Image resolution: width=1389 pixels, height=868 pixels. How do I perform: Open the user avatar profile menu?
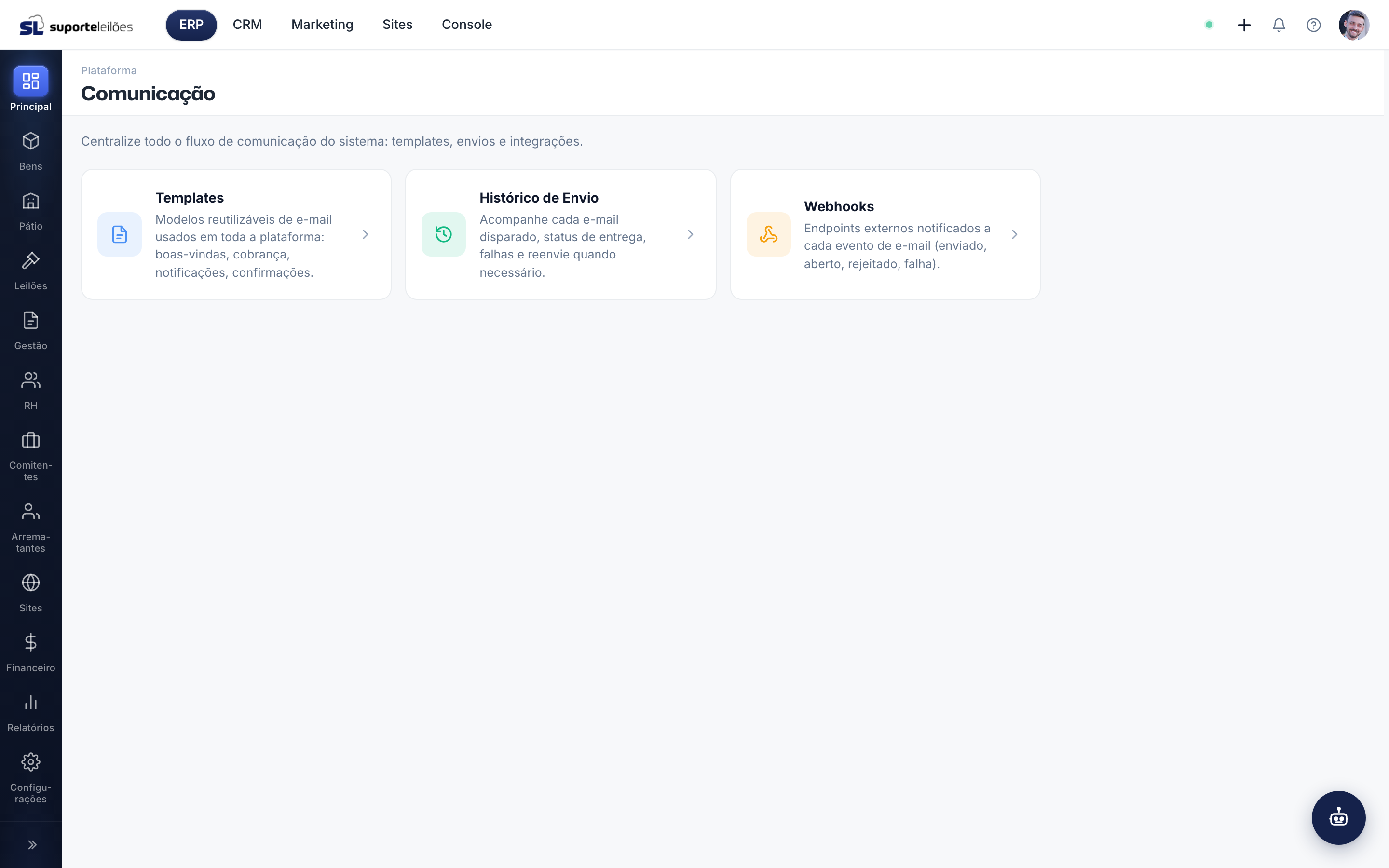click(1354, 25)
